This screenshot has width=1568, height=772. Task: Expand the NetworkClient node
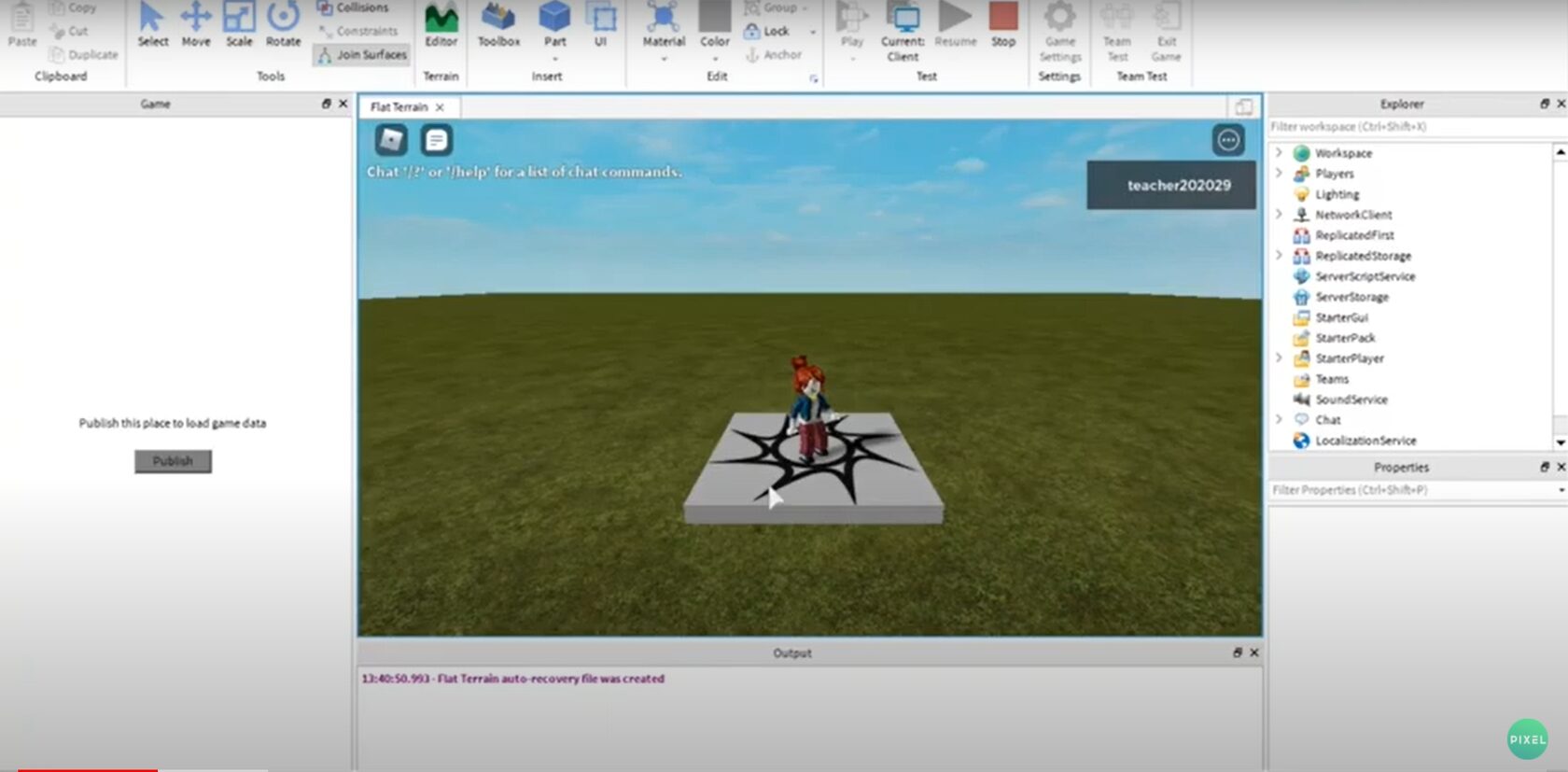coord(1280,214)
